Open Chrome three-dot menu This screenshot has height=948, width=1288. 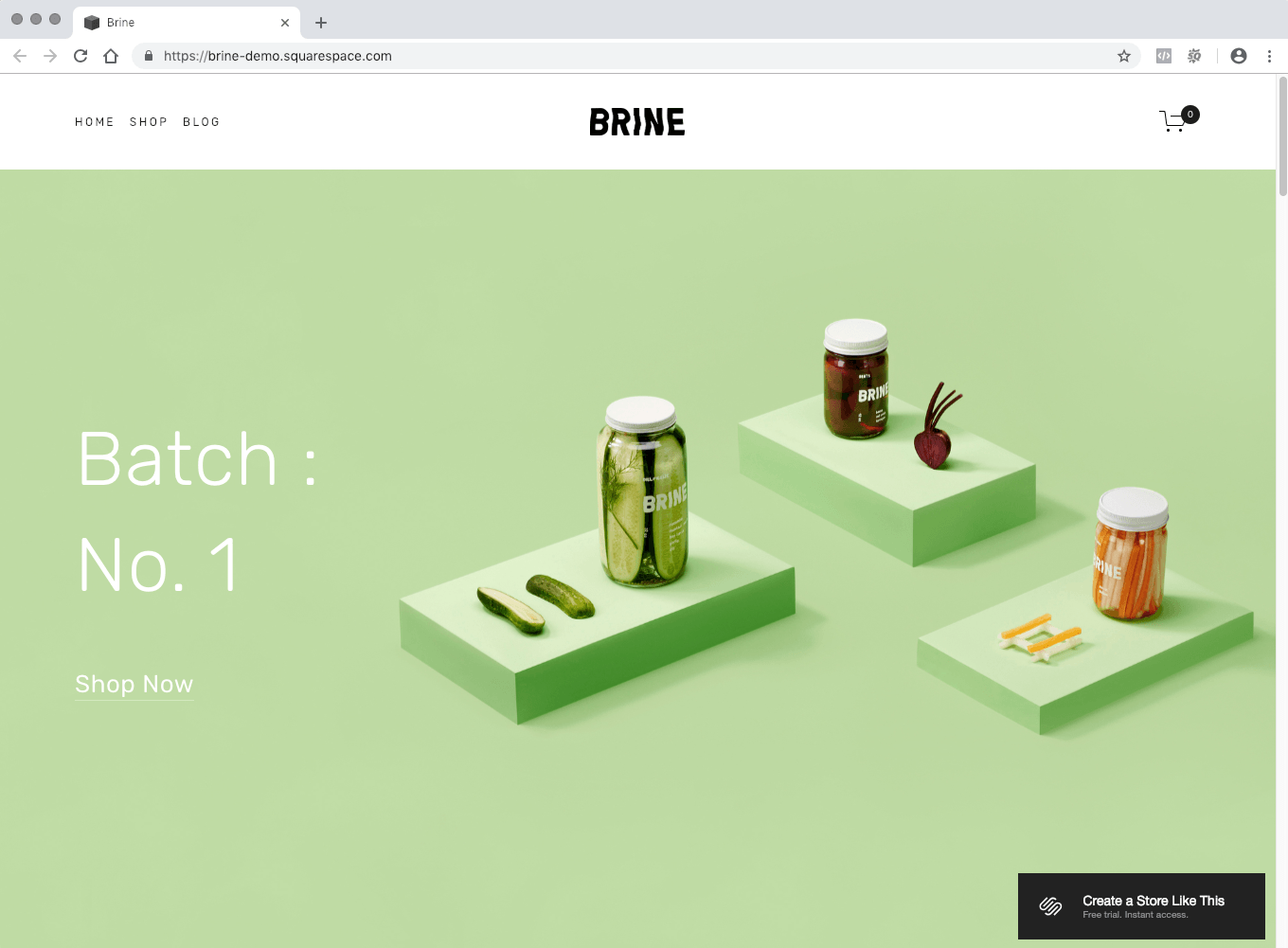pyautogui.click(x=1269, y=56)
